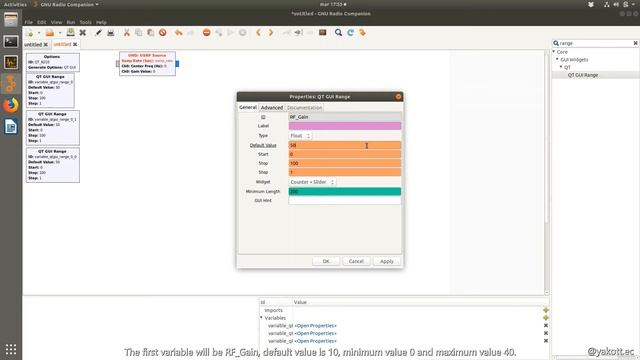This screenshot has width=640, height=360.
Task: Open block properties via pencil icon
Action: [x=98, y=33]
